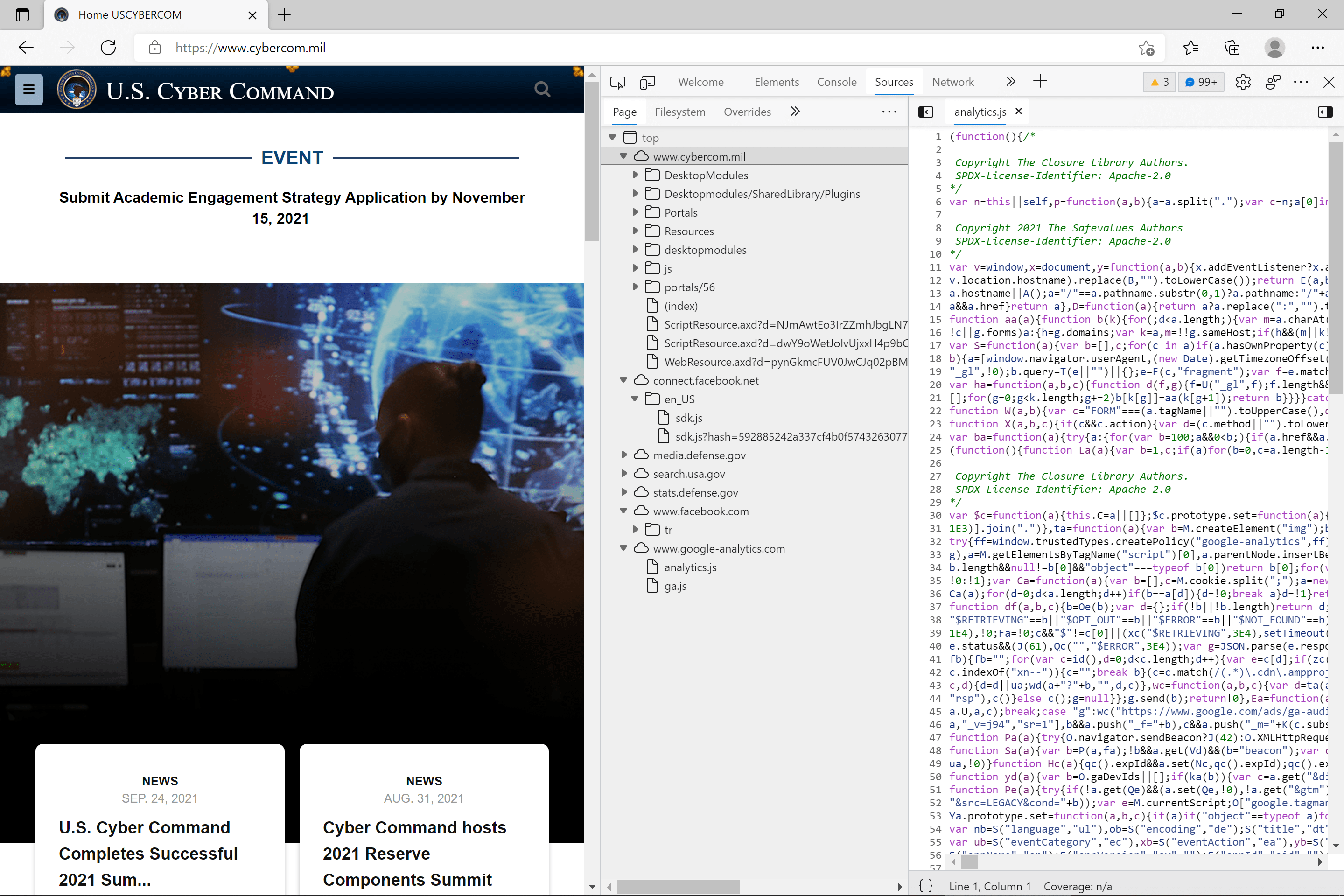The height and width of the screenshot is (896, 1344).
Task: Toggle device emulation mode
Action: pos(647,82)
